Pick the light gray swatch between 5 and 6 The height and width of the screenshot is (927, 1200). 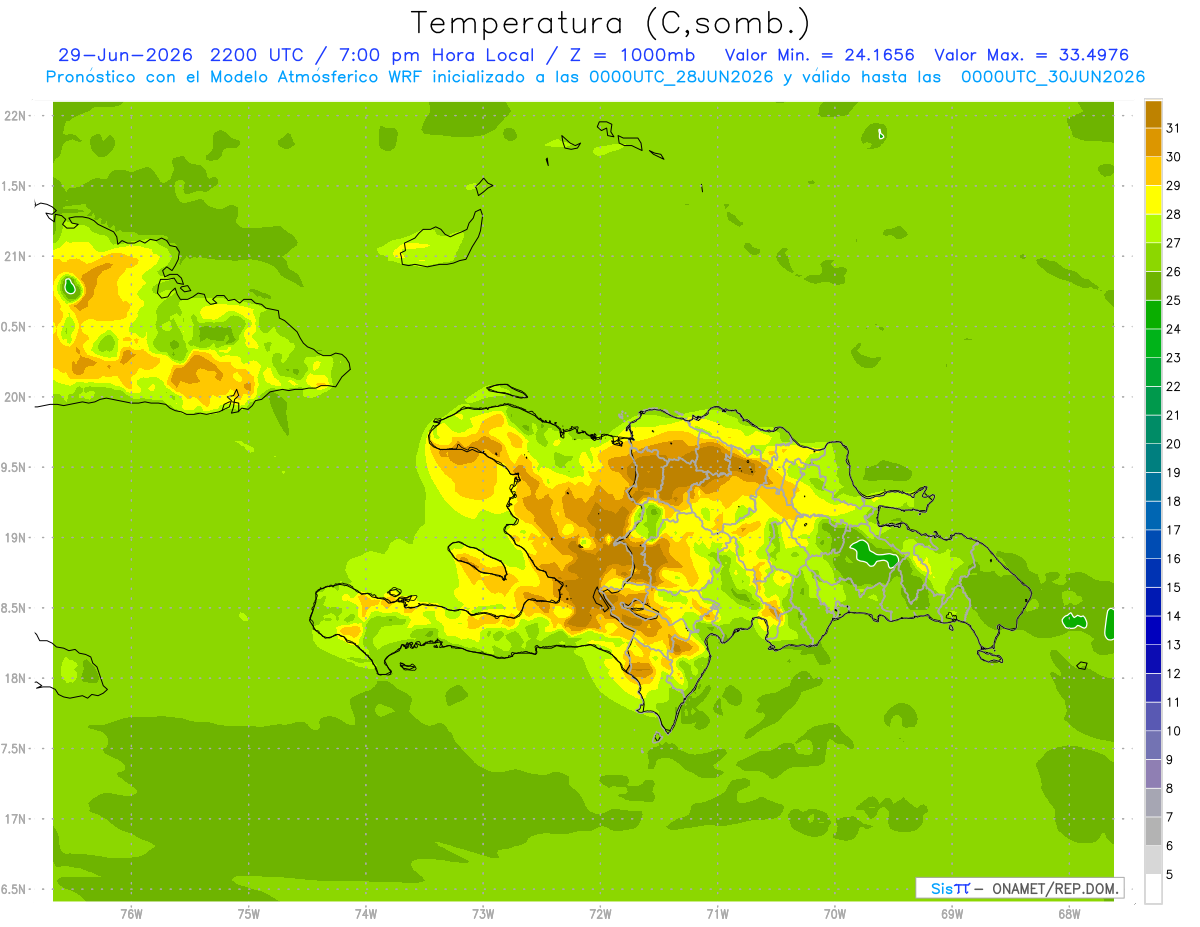coord(1153,860)
